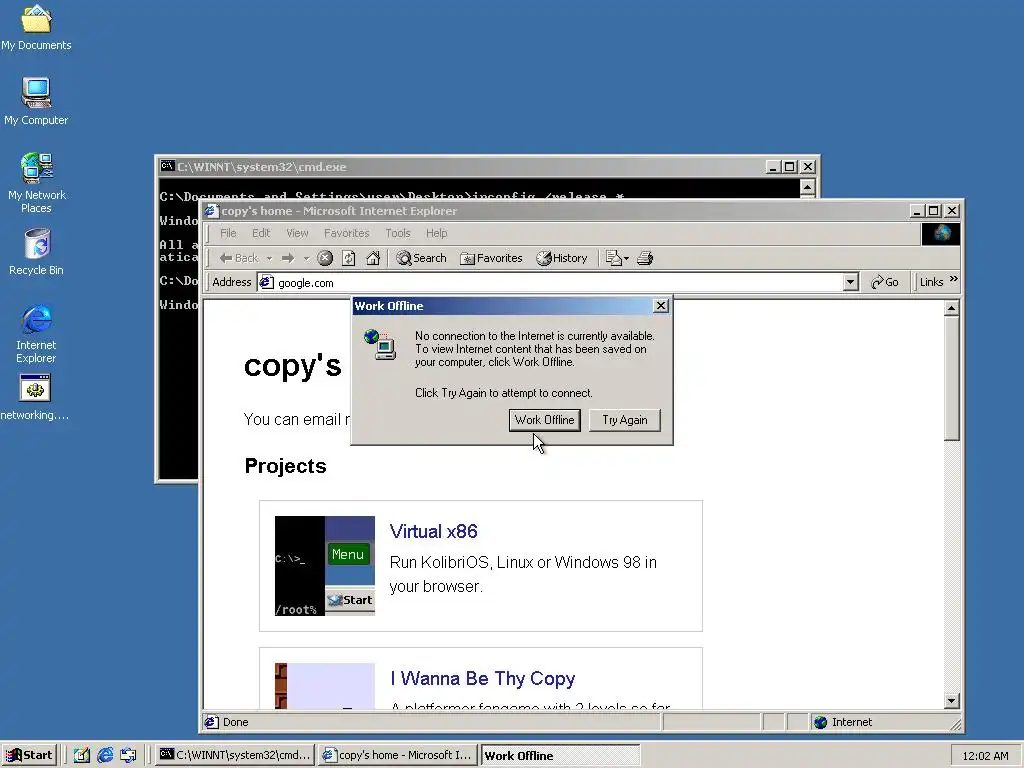The image size is (1024, 768).
Task: Open History pane from IE toolbar
Action: pos(562,258)
